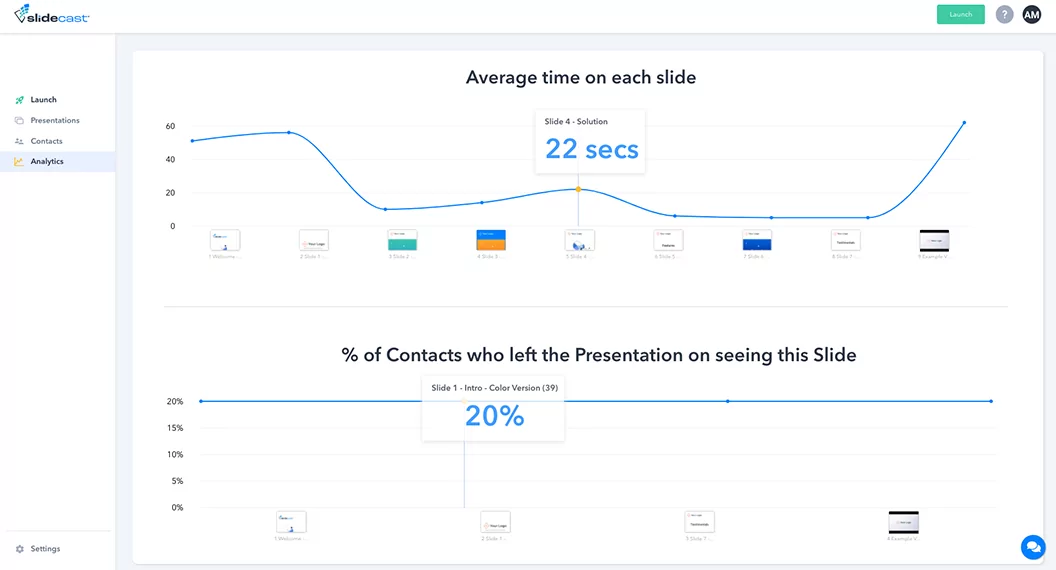Click the Presentations sidebar icon
1056x570 pixels.
click(x=19, y=121)
